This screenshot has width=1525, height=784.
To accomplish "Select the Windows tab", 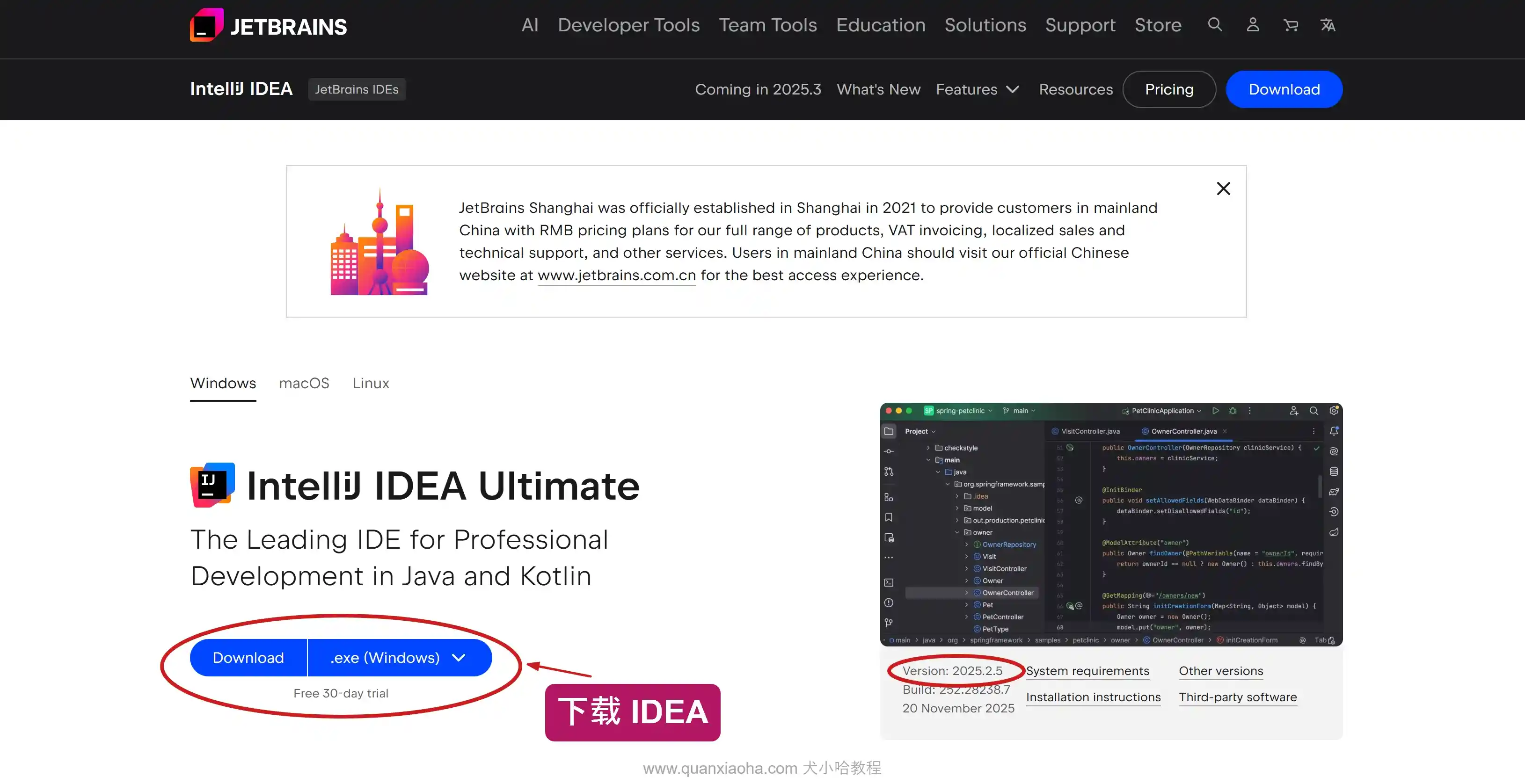I will (223, 384).
